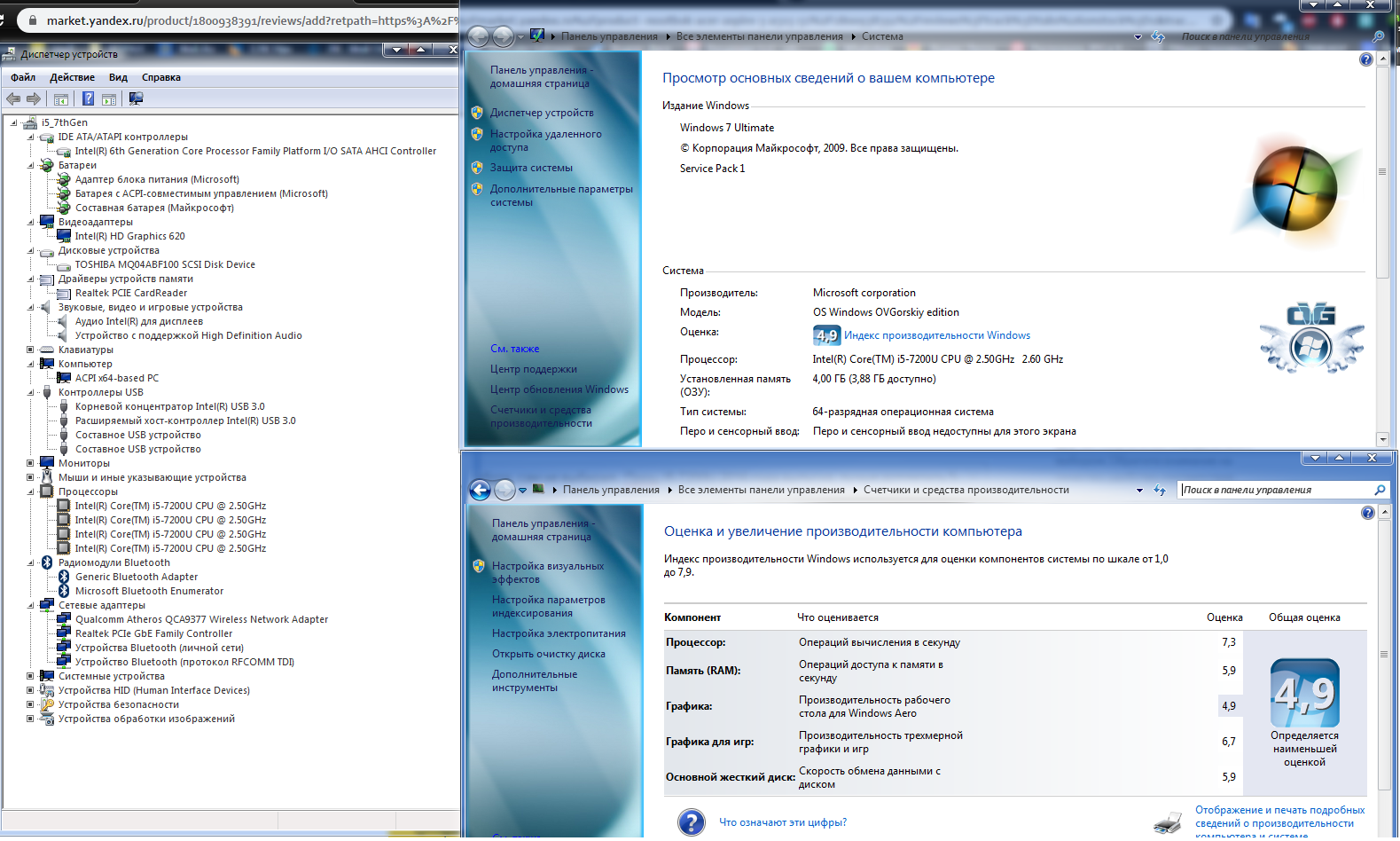Expand the Клавиатуры branch

(x=30, y=350)
